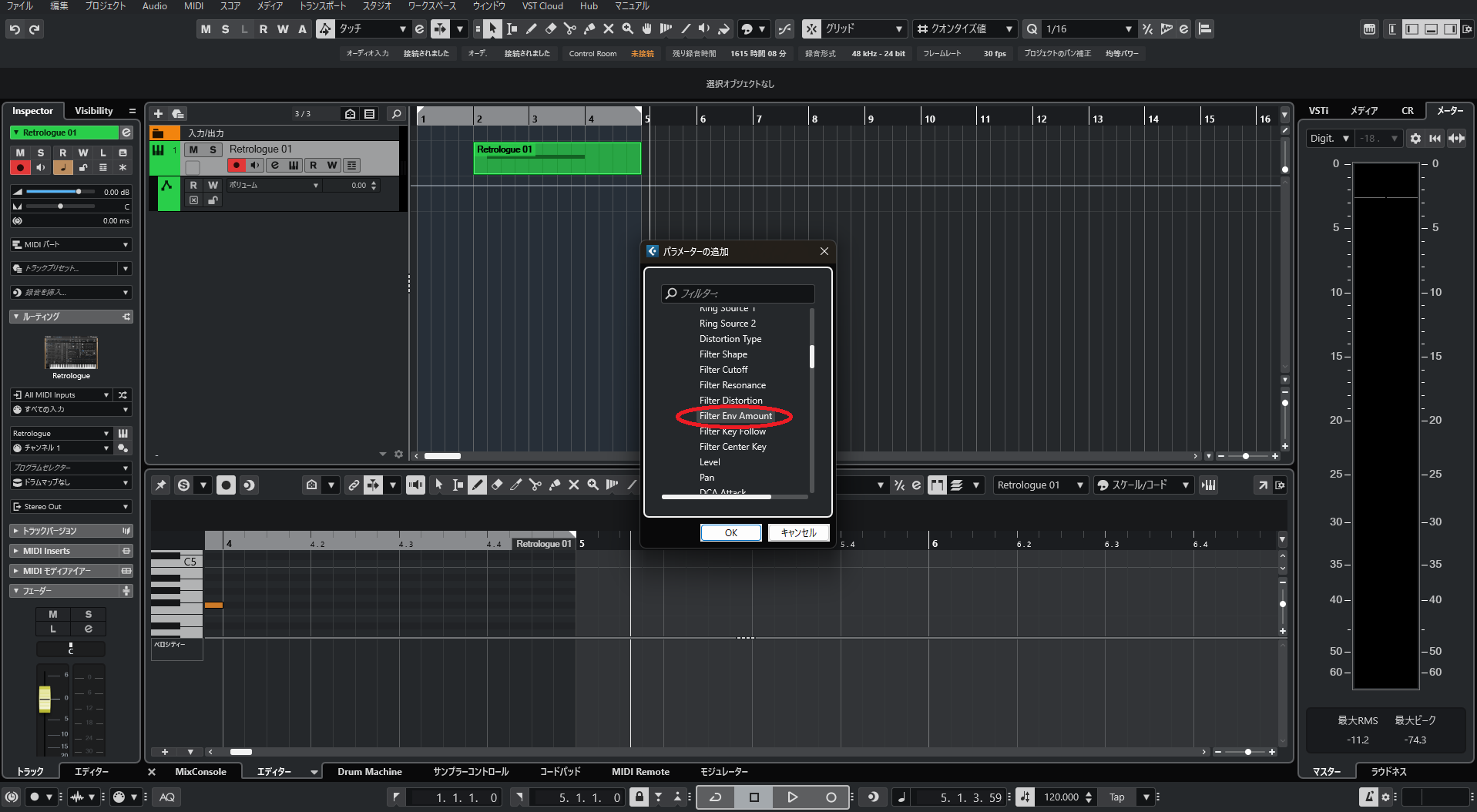Open the Audio menu
Viewport: 1477px width, 812px height.
155,6
